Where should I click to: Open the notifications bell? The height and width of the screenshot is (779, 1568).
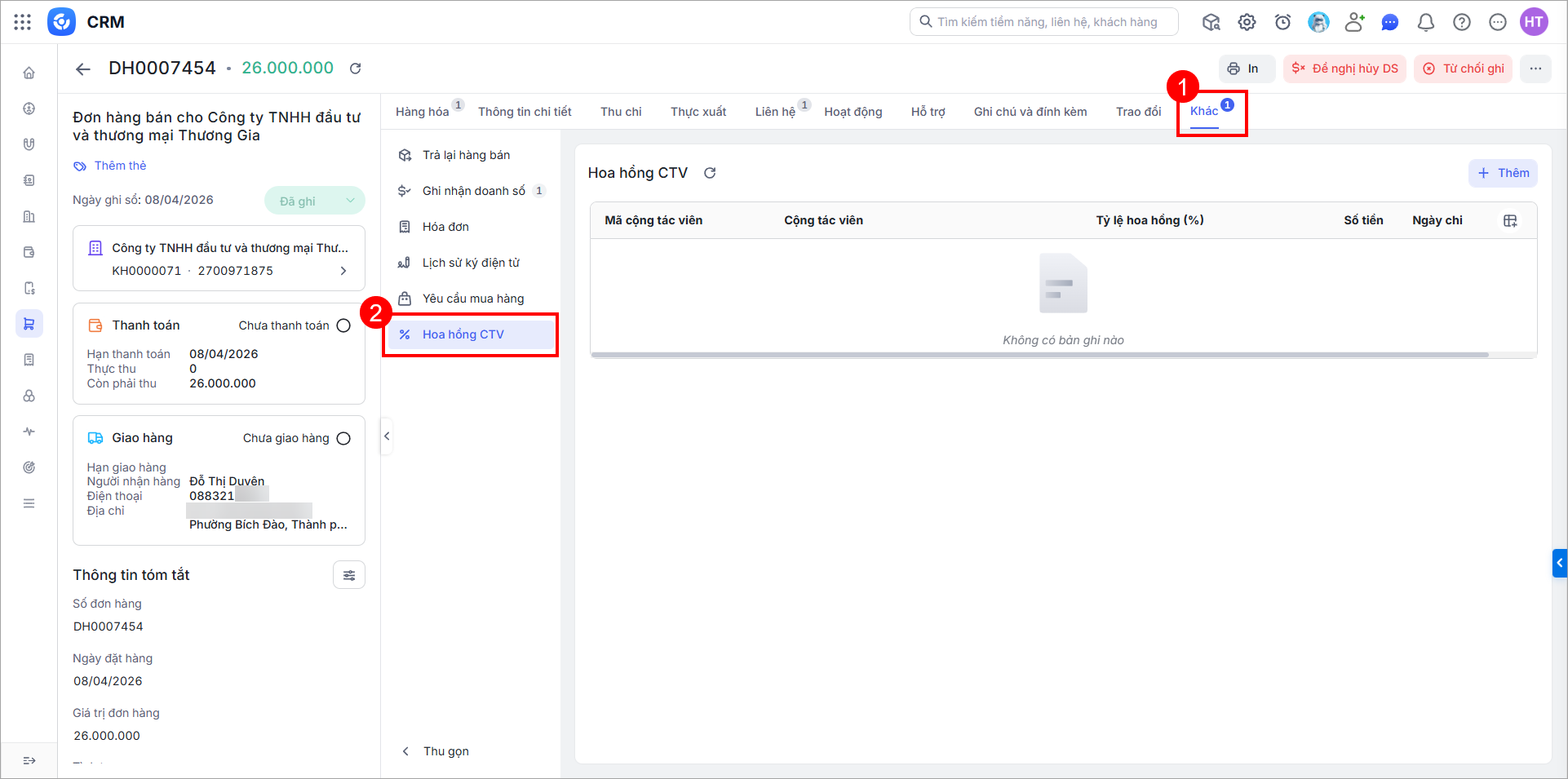[x=1425, y=23]
